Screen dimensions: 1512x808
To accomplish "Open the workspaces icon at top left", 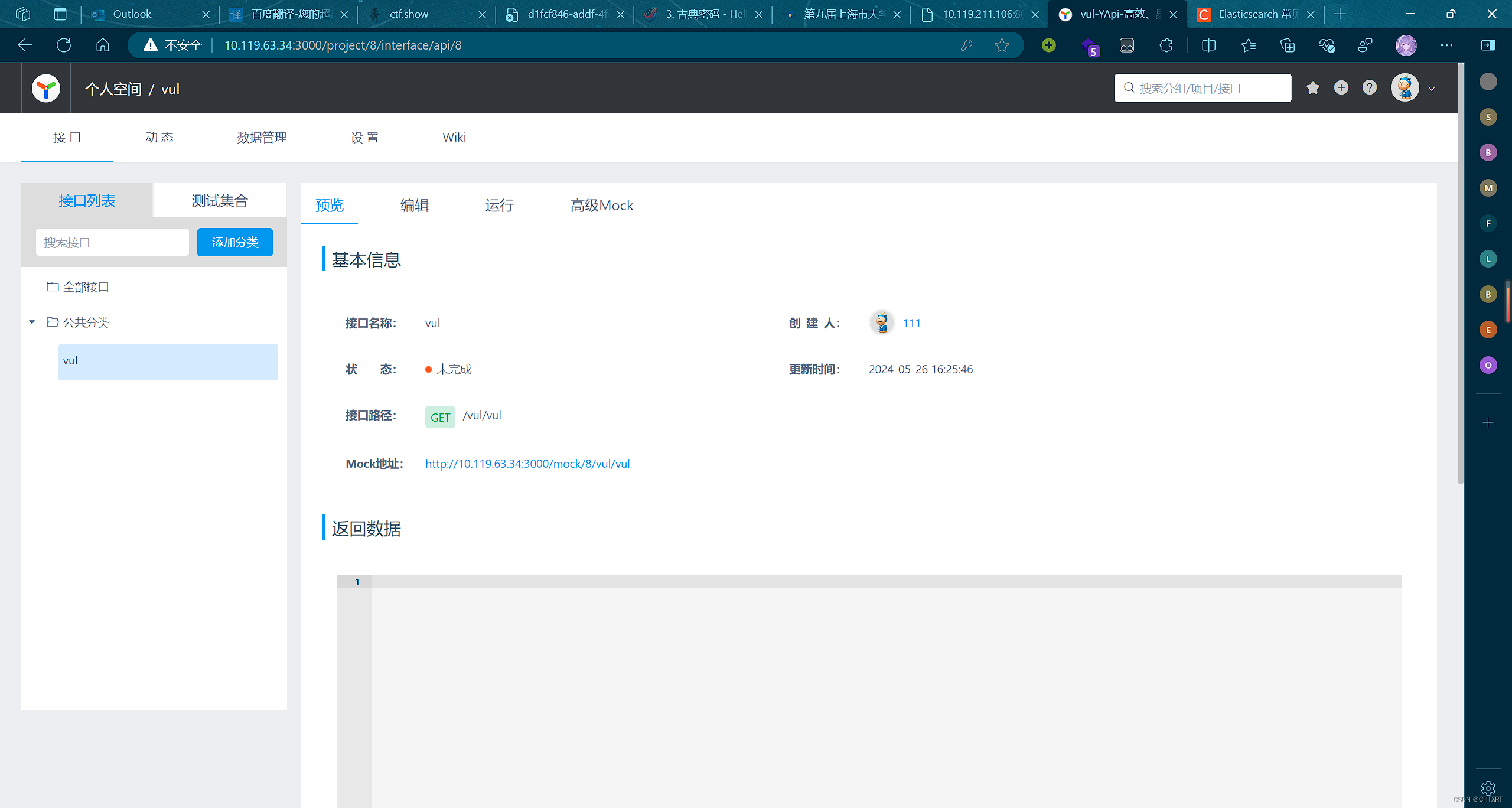I will [23, 14].
